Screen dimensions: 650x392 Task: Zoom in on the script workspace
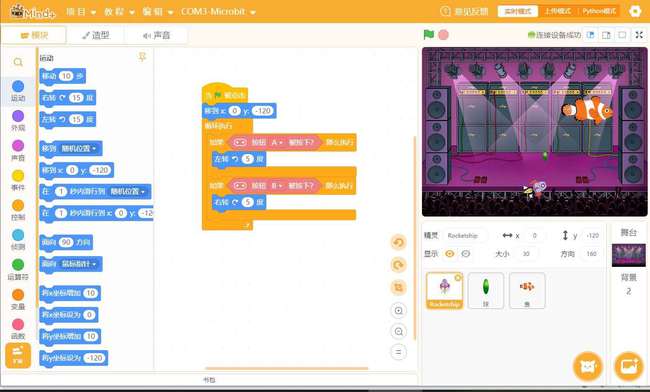pyautogui.click(x=398, y=310)
